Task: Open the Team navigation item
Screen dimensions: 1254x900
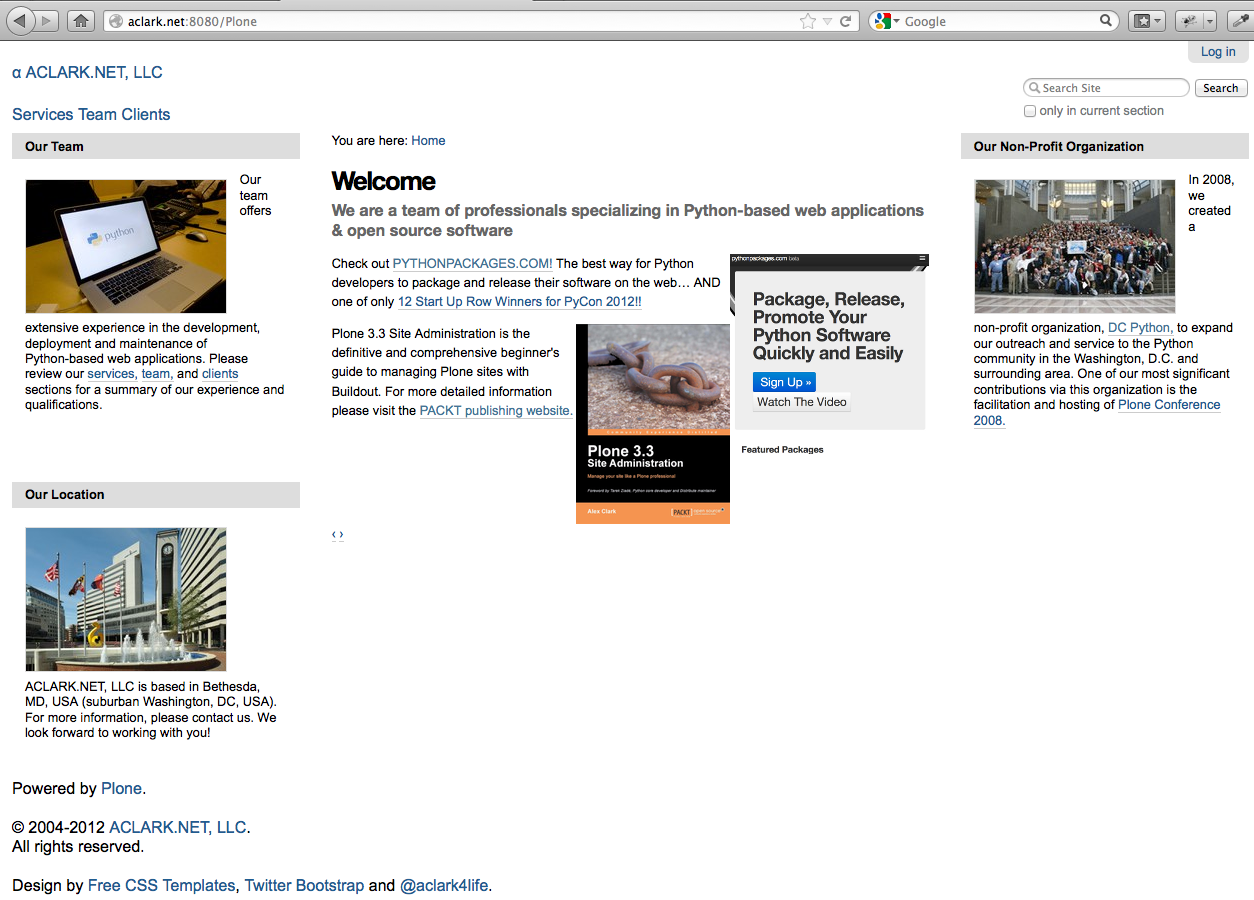Action: click(98, 114)
